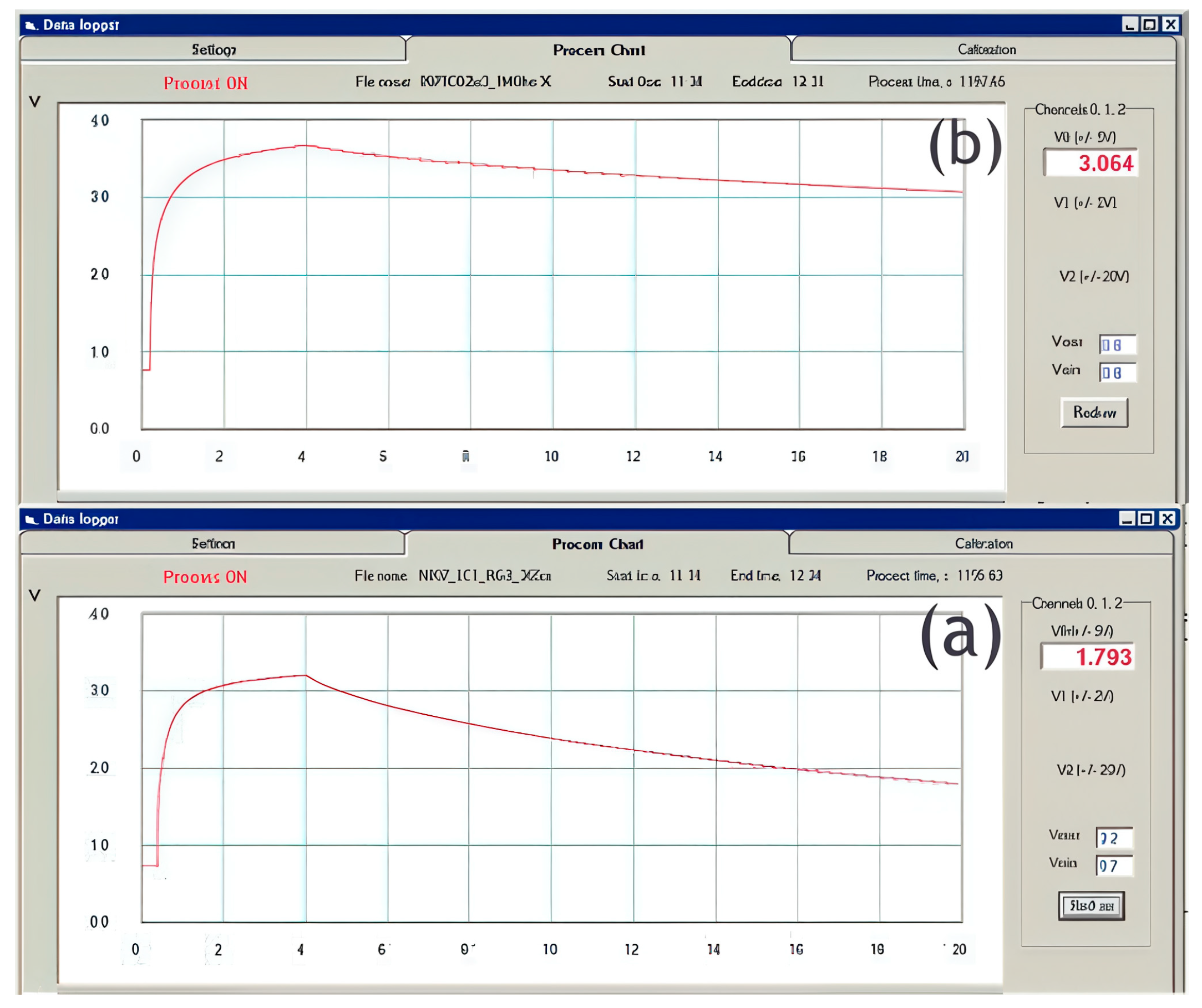This screenshot has width=1202, height=1008.
Task: Click V0 reading 3.064 display
Action: pos(1091,164)
